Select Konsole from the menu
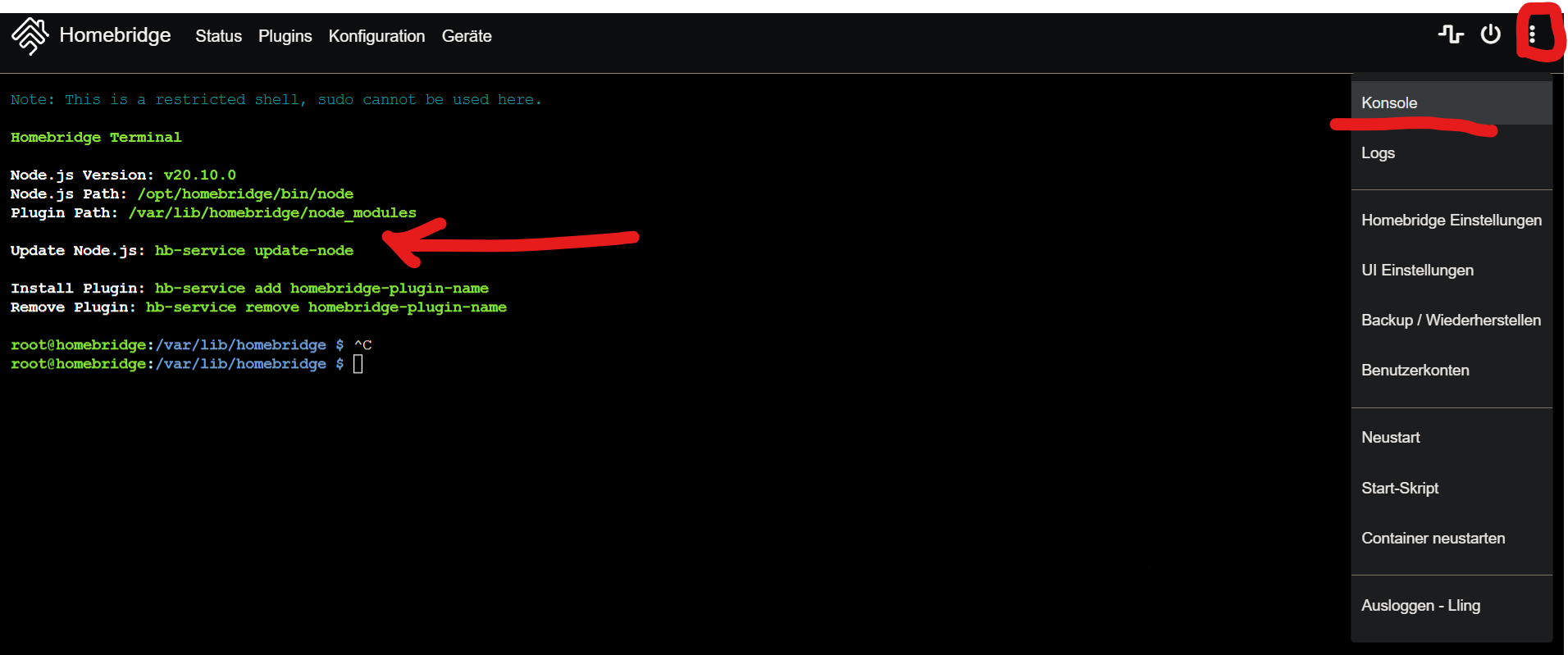1568x655 pixels. click(x=1389, y=102)
